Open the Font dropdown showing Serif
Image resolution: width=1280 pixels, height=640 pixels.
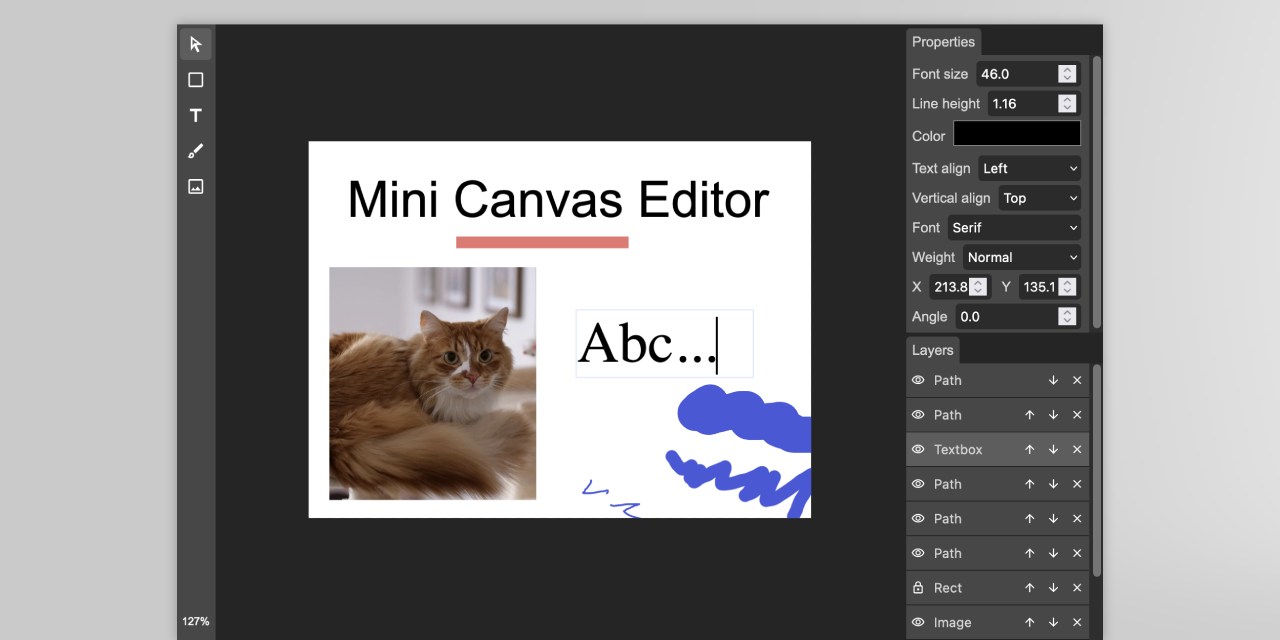1014,227
